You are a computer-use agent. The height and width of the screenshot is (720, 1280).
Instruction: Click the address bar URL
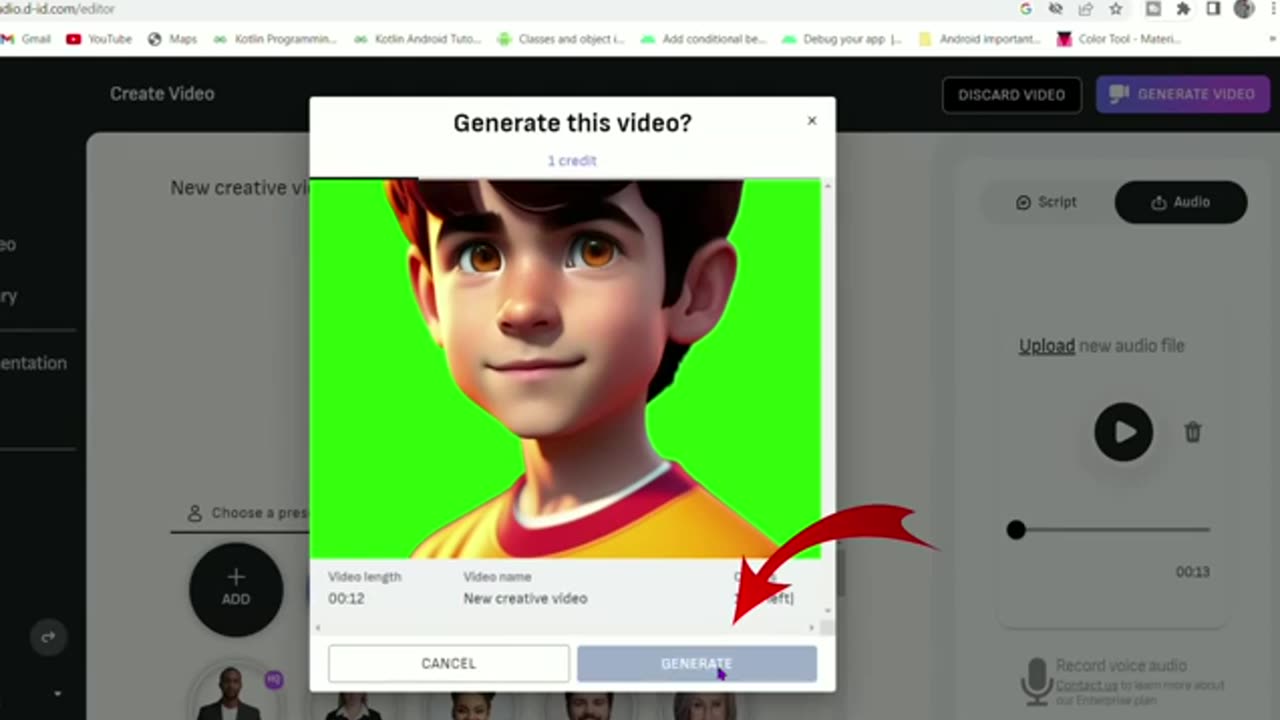(58, 9)
